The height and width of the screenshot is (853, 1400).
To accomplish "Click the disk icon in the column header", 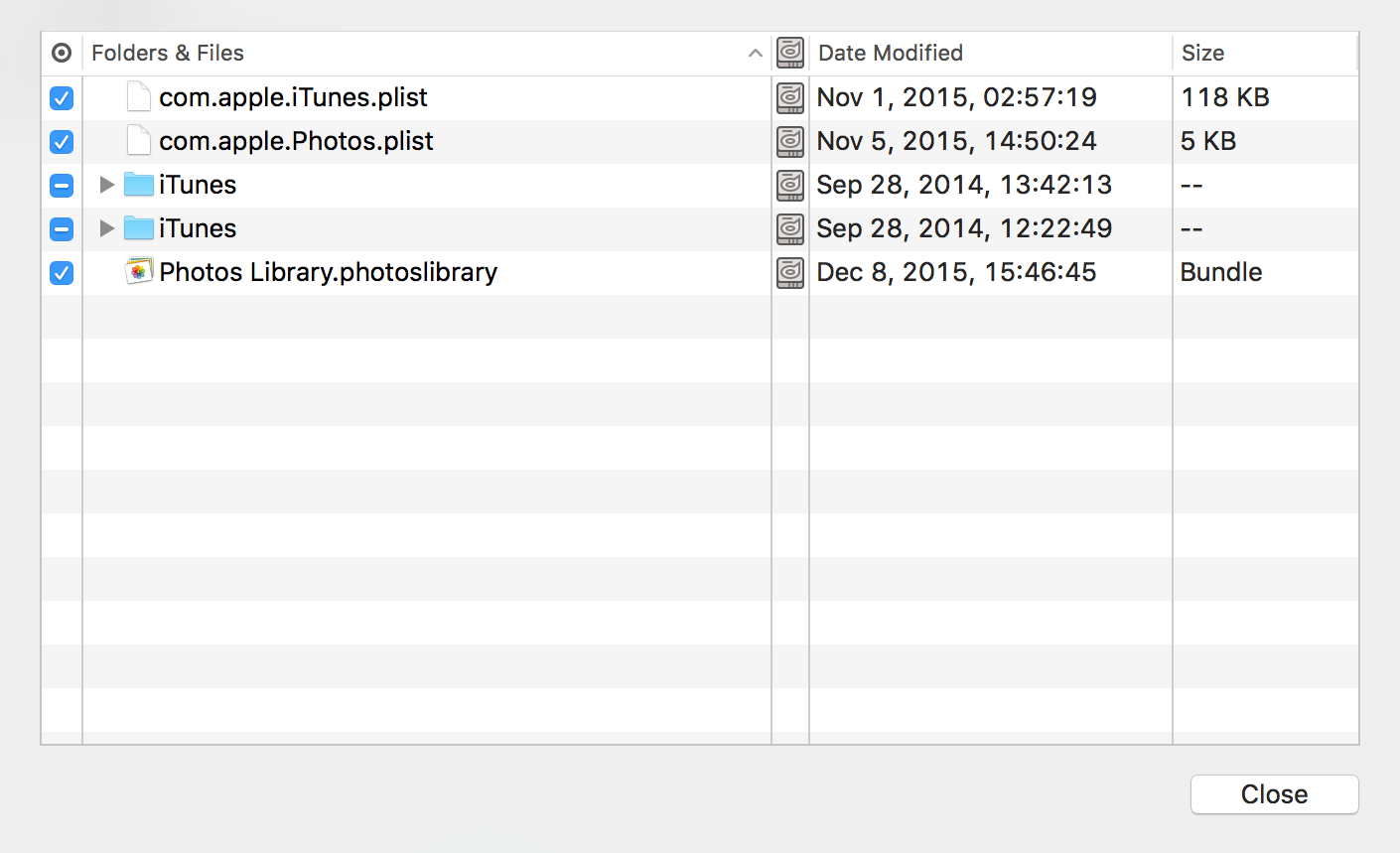I will tap(790, 53).
